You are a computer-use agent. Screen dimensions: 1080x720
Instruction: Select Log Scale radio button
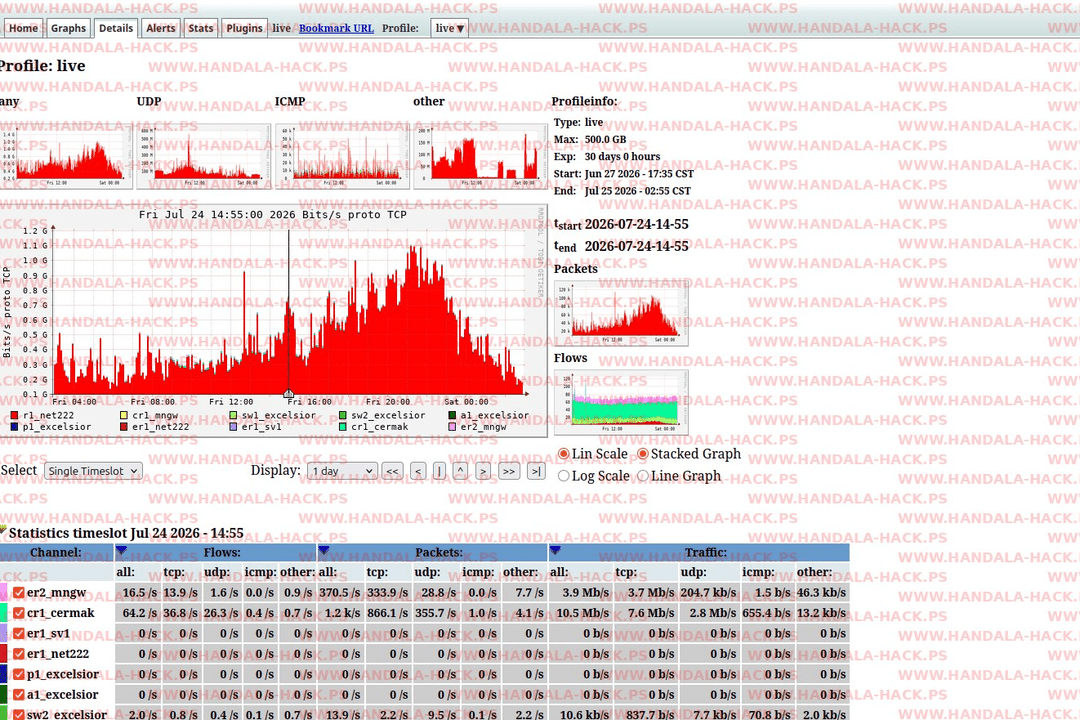[x=563, y=476]
